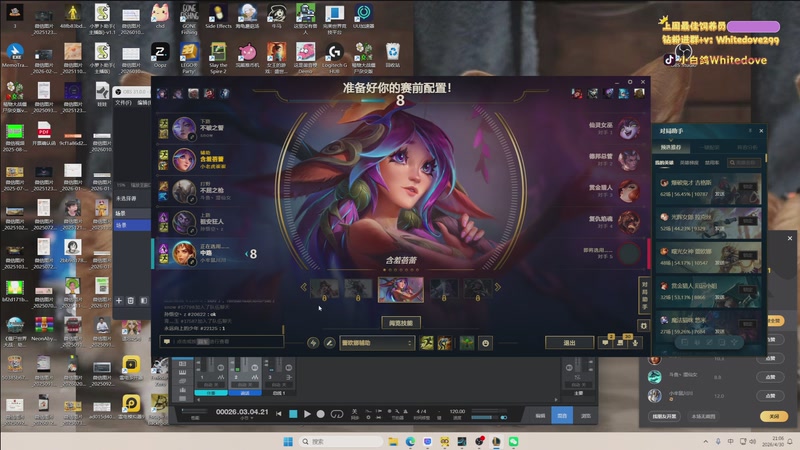The width and height of the screenshot is (800, 450).
Task: Open the Oopz desktop icon
Action: pos(160,55)
